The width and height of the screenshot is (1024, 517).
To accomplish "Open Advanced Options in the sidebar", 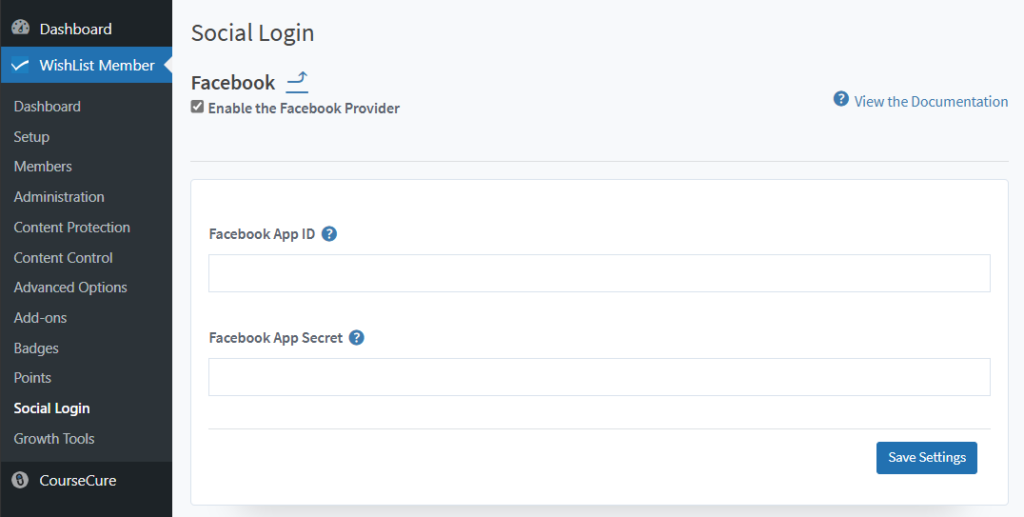I will [x=71, y=287].
